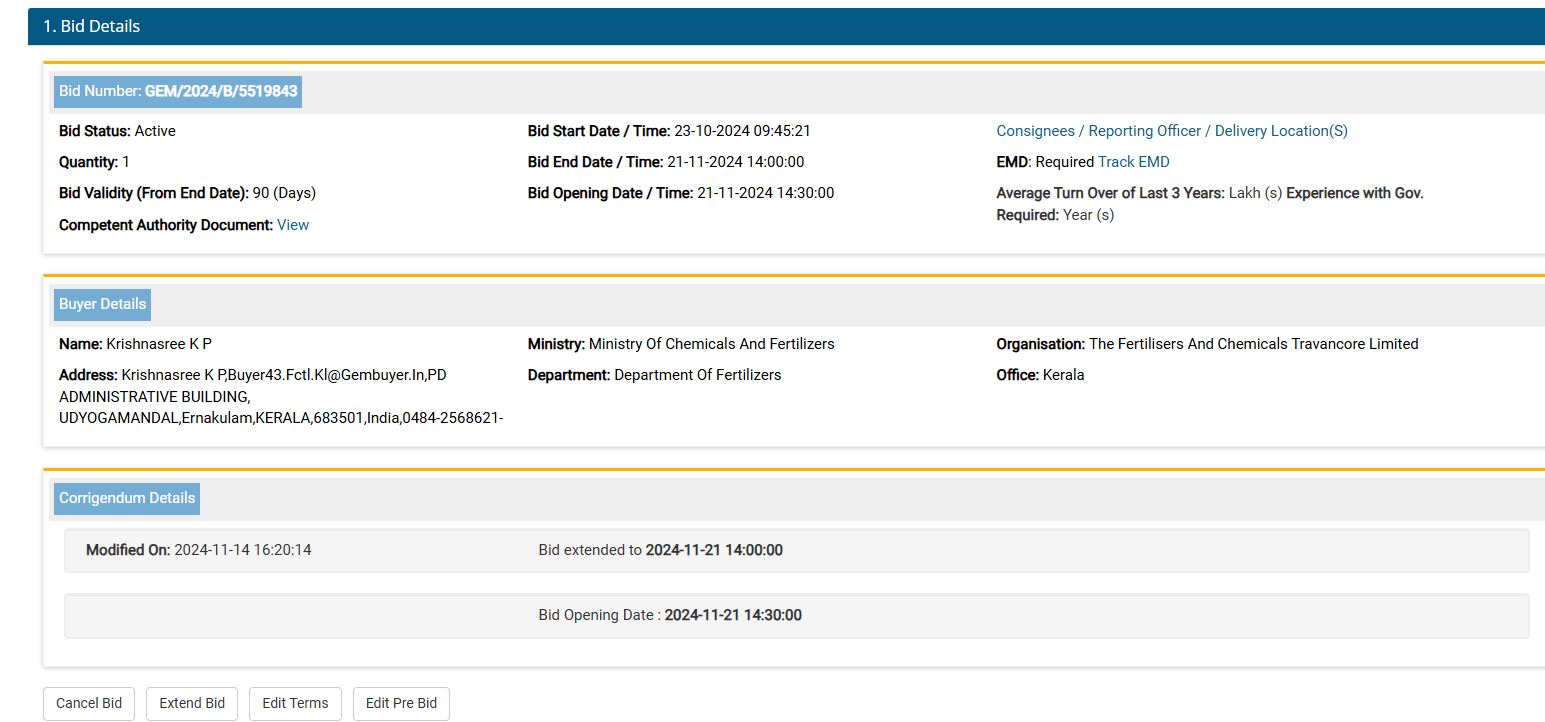
Task: Click the Cancel Bid button
Action: click(x=89, y=703)
